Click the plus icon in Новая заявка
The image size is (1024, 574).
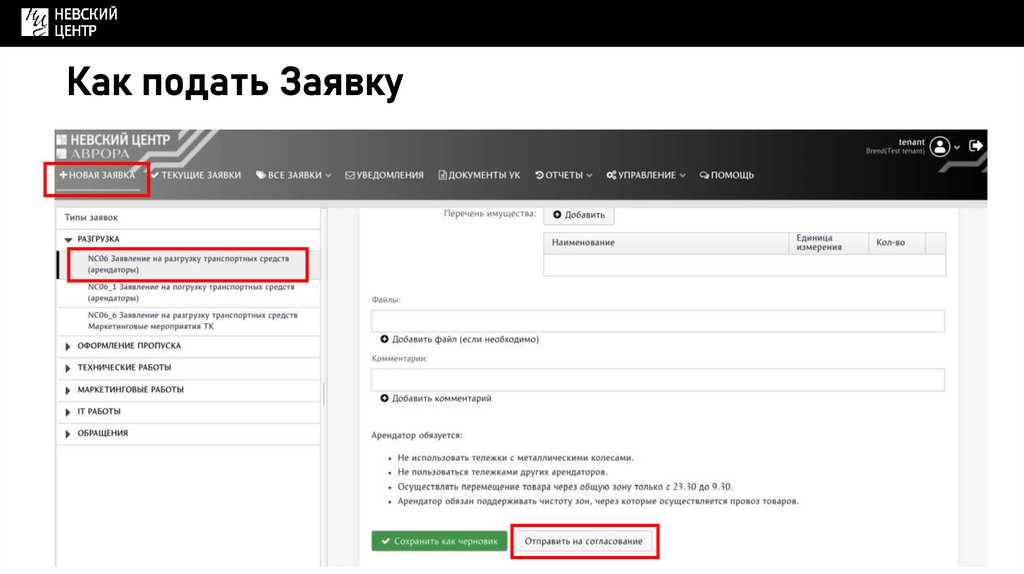pos(63,175)
